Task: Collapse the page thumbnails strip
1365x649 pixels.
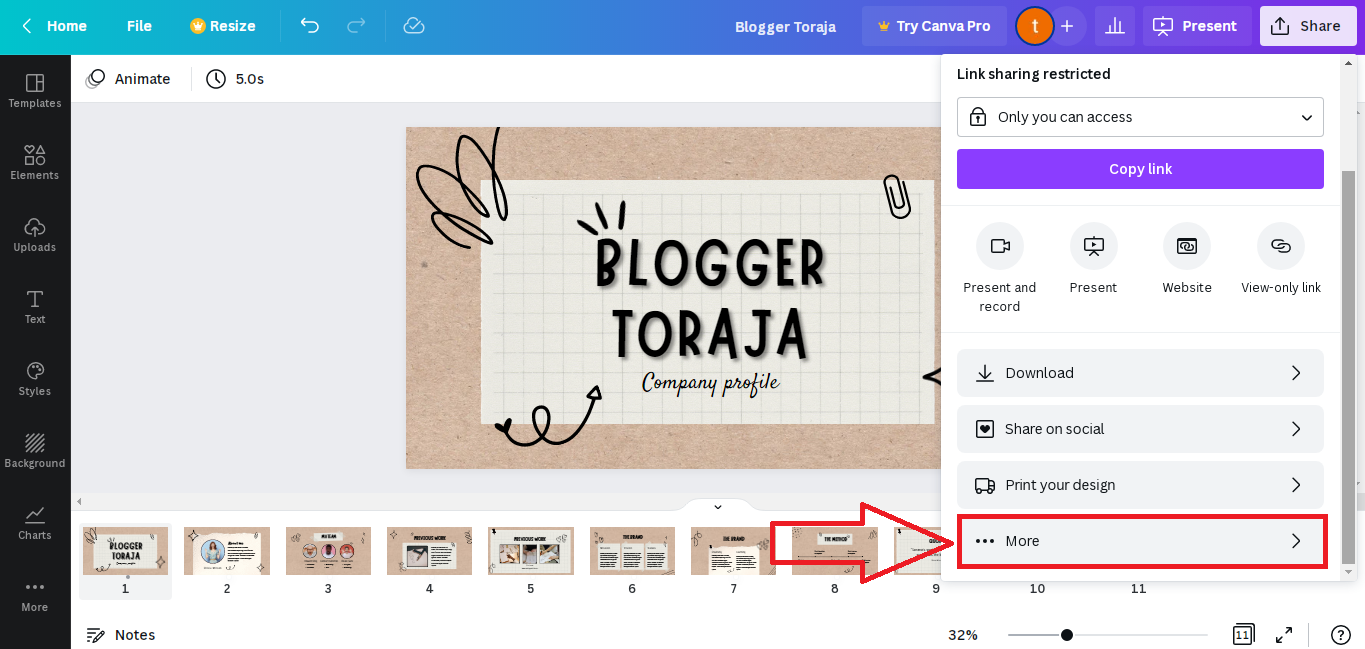Action: [x=717, y=507]
